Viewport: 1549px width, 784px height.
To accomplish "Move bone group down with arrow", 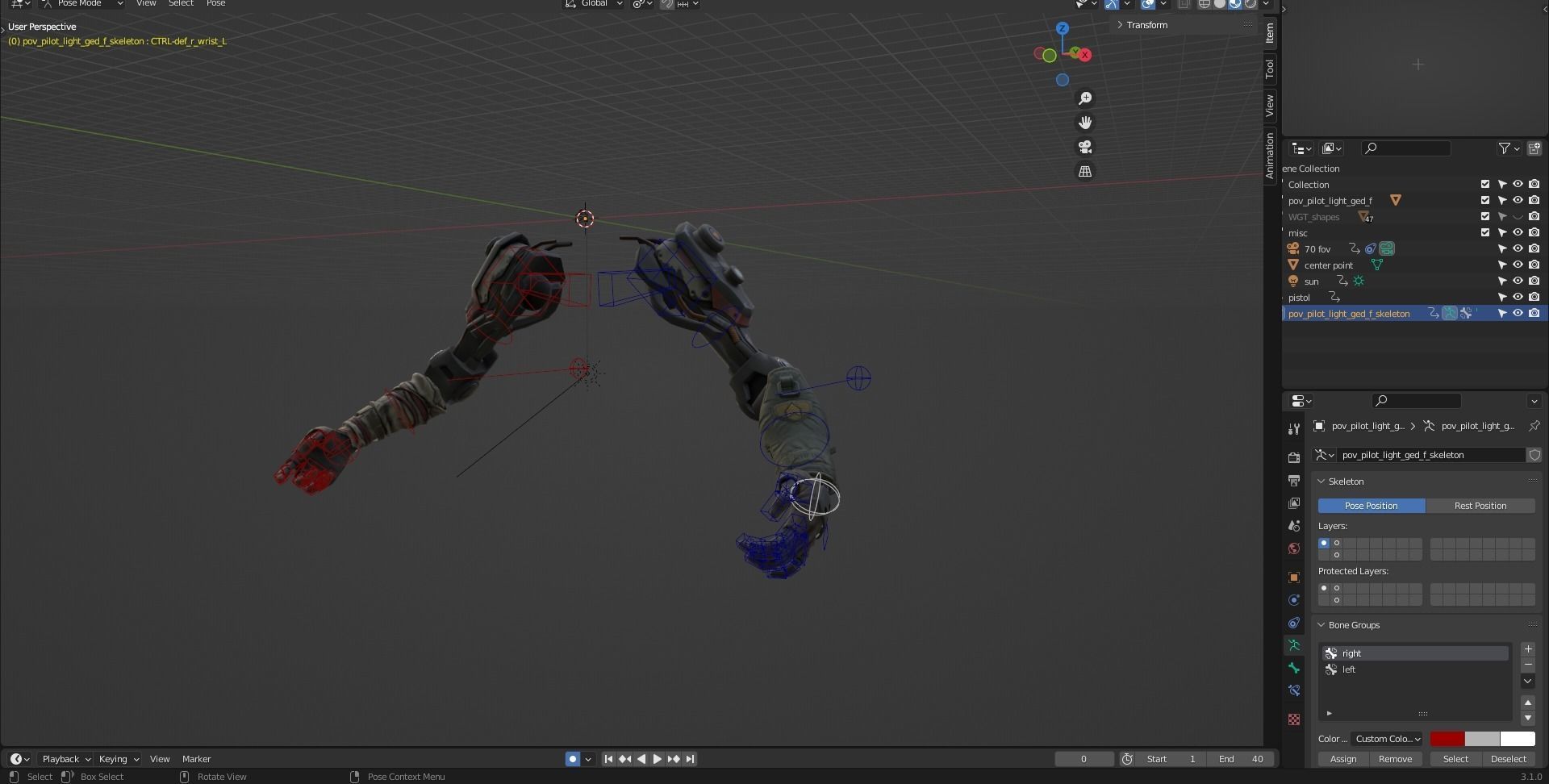I will coord(1528,718).
